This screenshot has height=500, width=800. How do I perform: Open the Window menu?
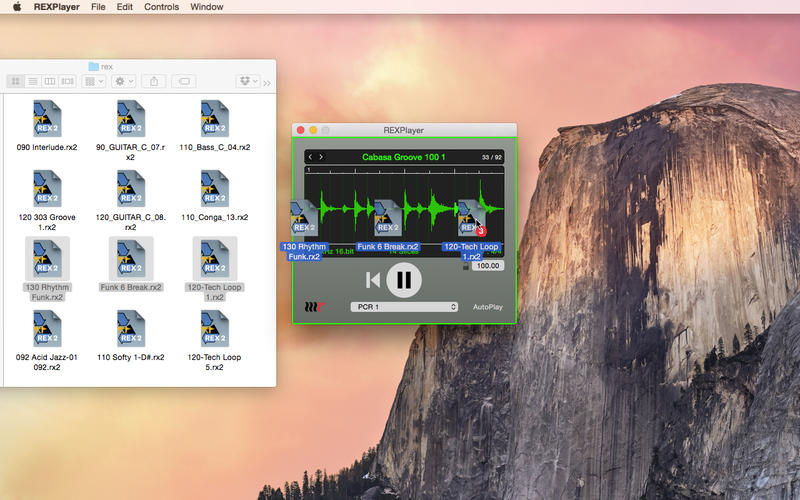pos(207,7)
